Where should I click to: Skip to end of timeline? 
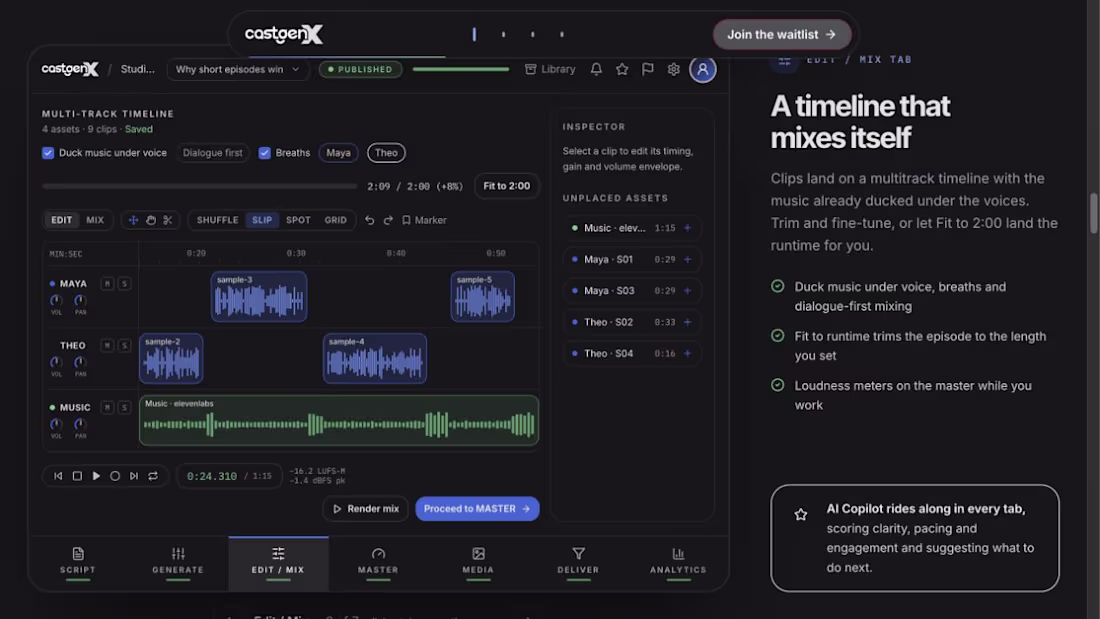click(x=134, y=476)
